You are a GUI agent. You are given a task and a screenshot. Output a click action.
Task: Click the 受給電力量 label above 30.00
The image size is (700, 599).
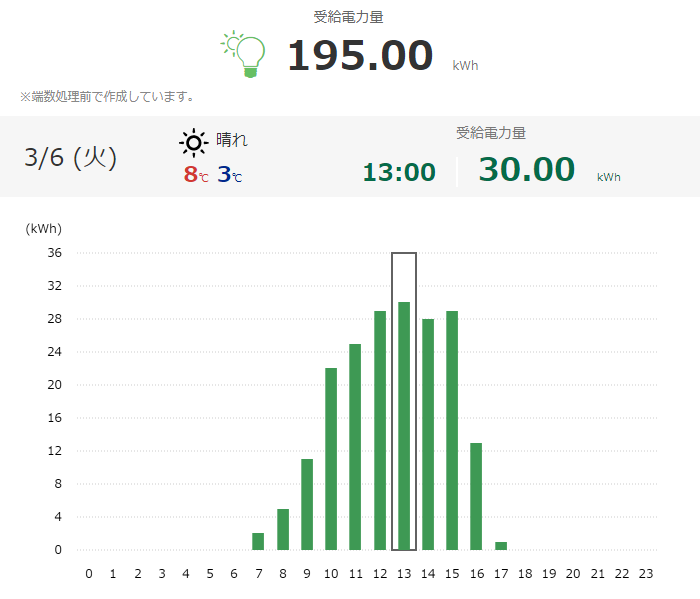coord(491,133)
